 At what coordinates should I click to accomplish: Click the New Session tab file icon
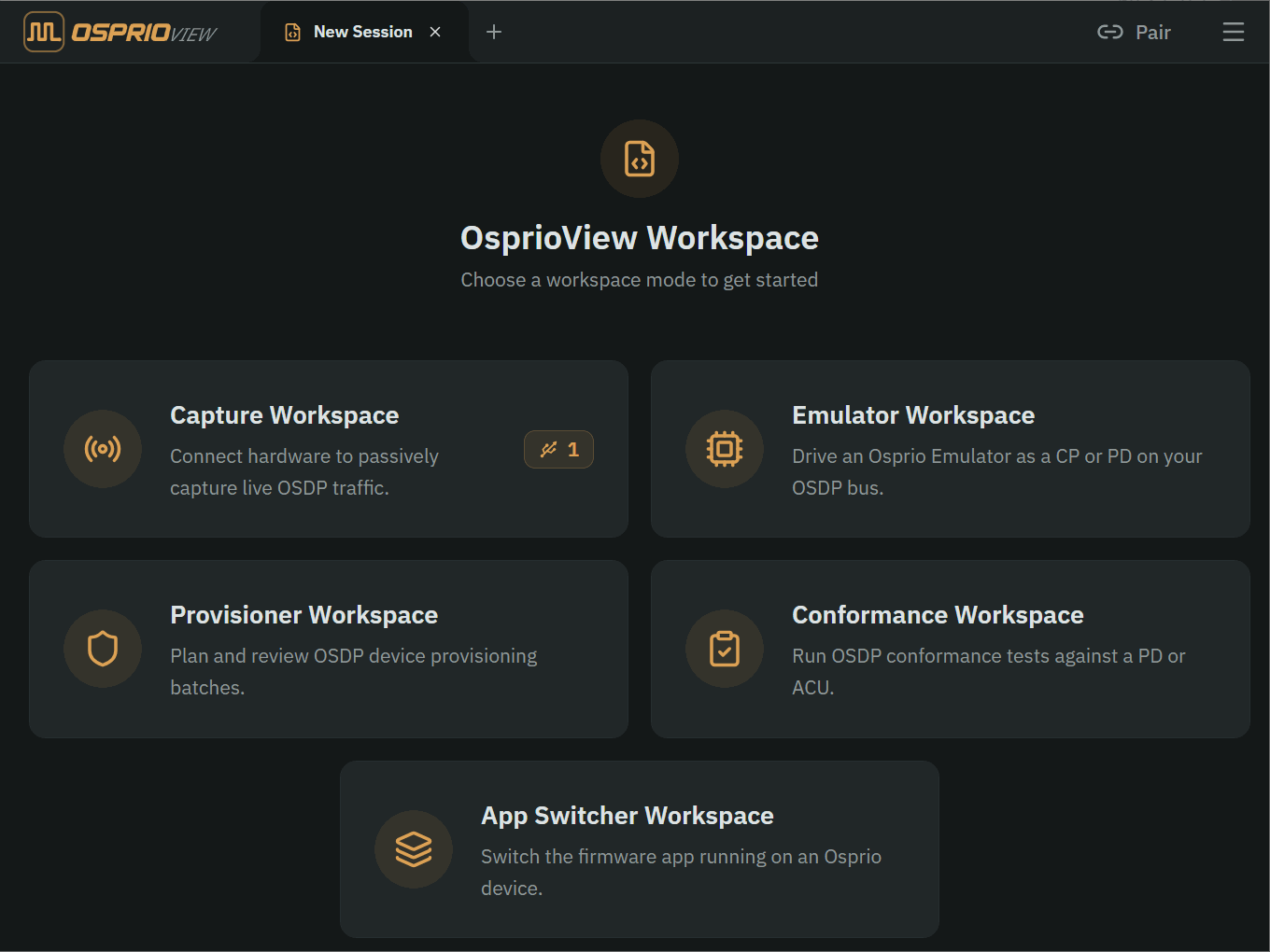pos(292,32)
